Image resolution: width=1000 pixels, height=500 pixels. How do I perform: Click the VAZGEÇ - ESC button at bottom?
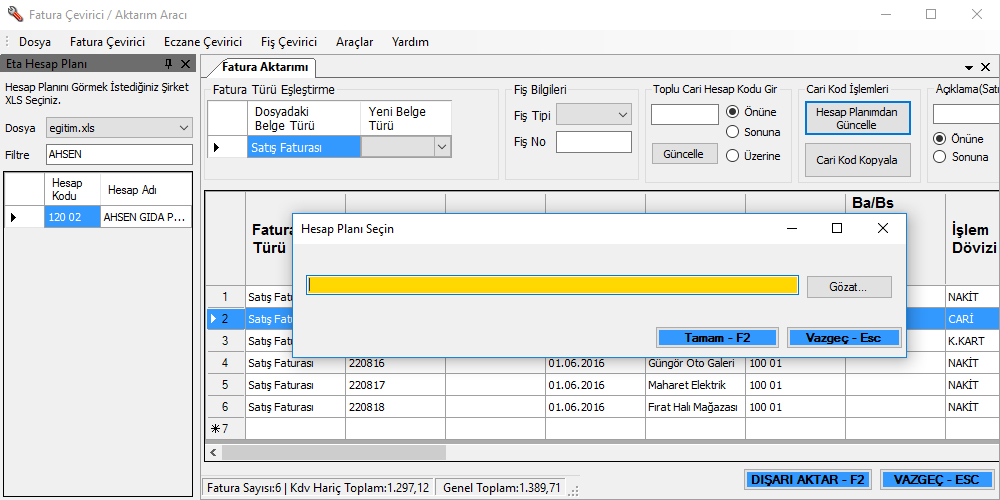coord(936,480)
